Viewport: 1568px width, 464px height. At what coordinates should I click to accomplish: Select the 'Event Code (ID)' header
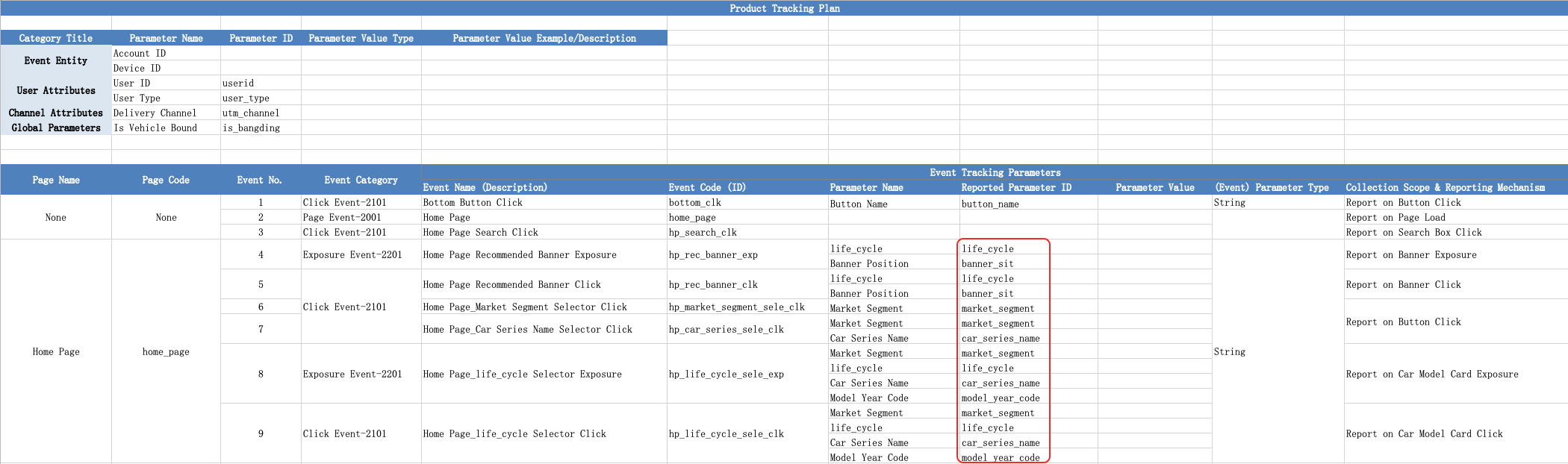(x=747, y=187)
